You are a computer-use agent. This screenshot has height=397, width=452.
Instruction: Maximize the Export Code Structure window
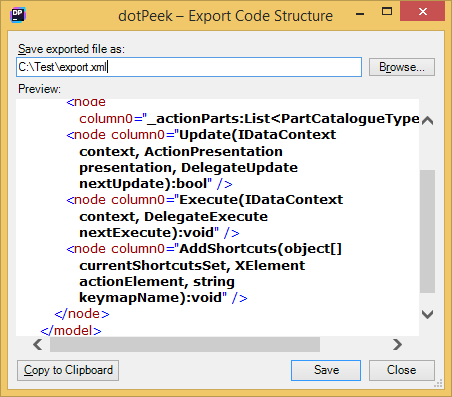tap(387, 12)
